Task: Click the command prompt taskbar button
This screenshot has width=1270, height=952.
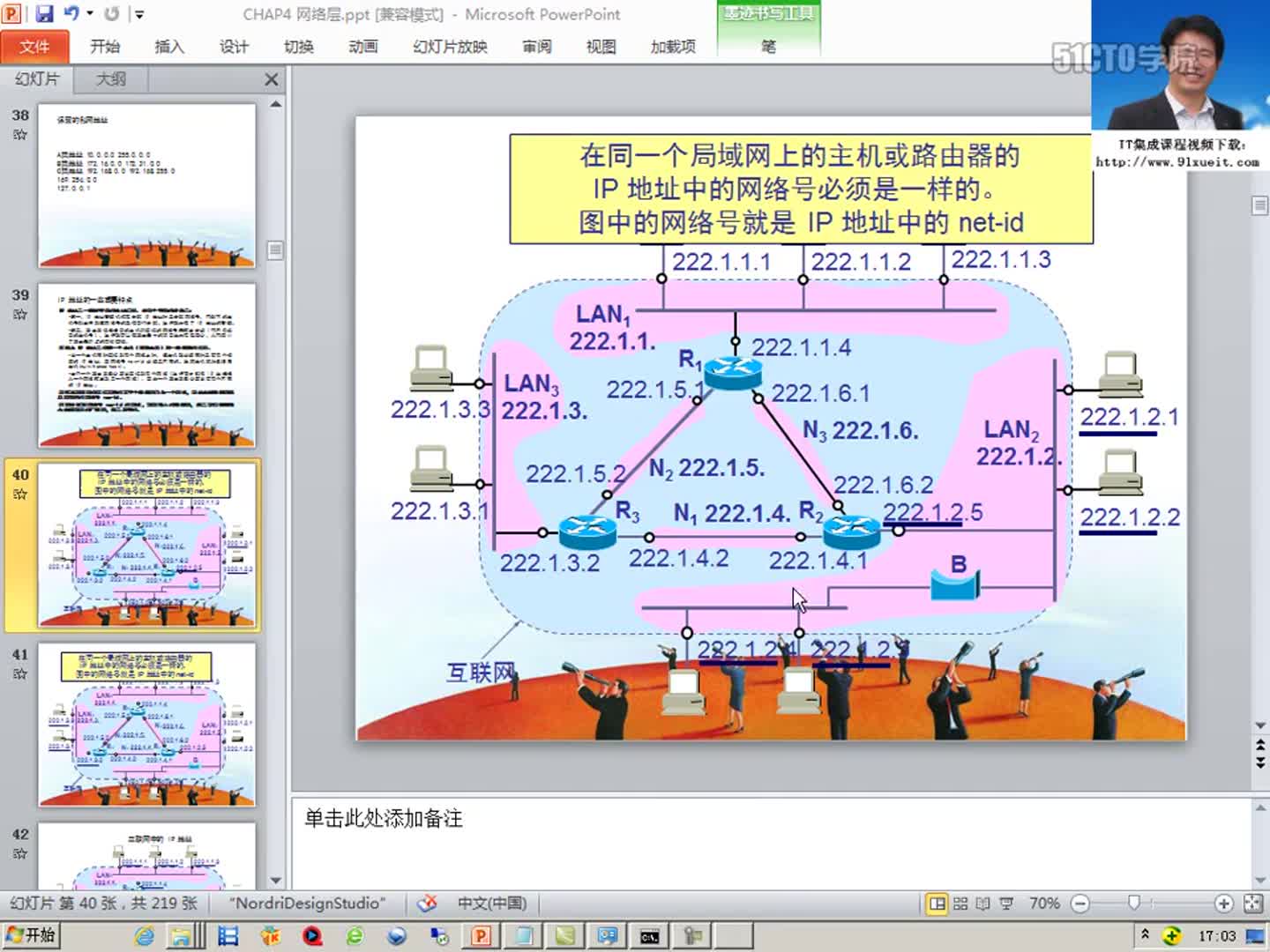Action: click(650, 936)
